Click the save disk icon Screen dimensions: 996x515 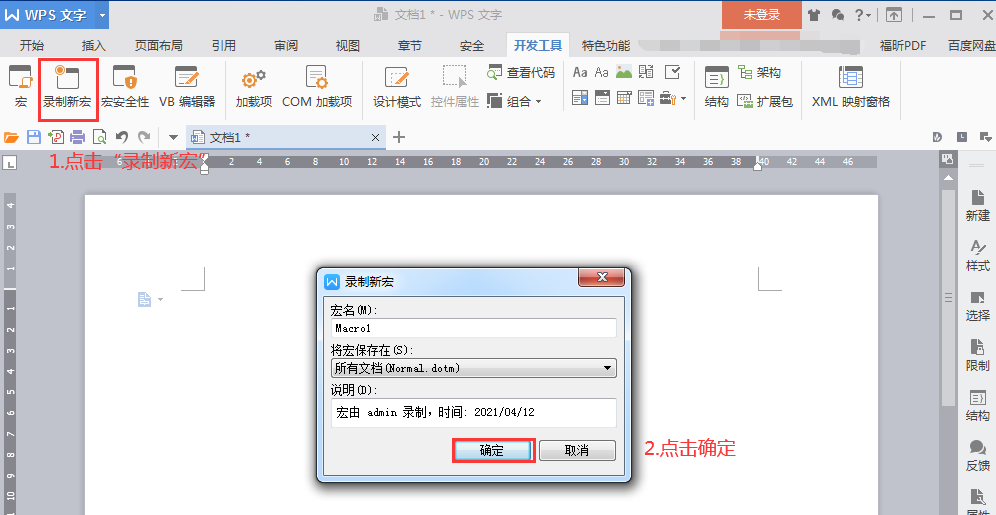tap(34, 137)
